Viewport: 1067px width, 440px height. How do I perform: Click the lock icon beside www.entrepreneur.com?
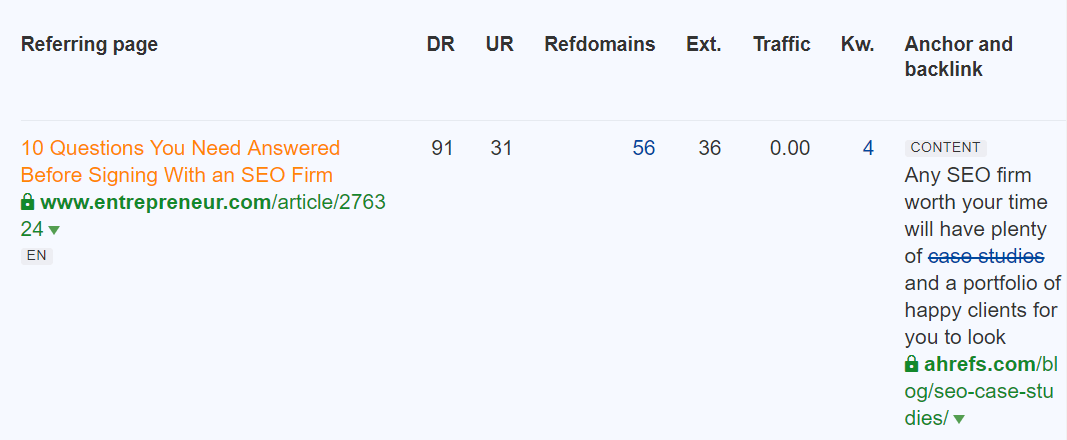pos(28,203)
